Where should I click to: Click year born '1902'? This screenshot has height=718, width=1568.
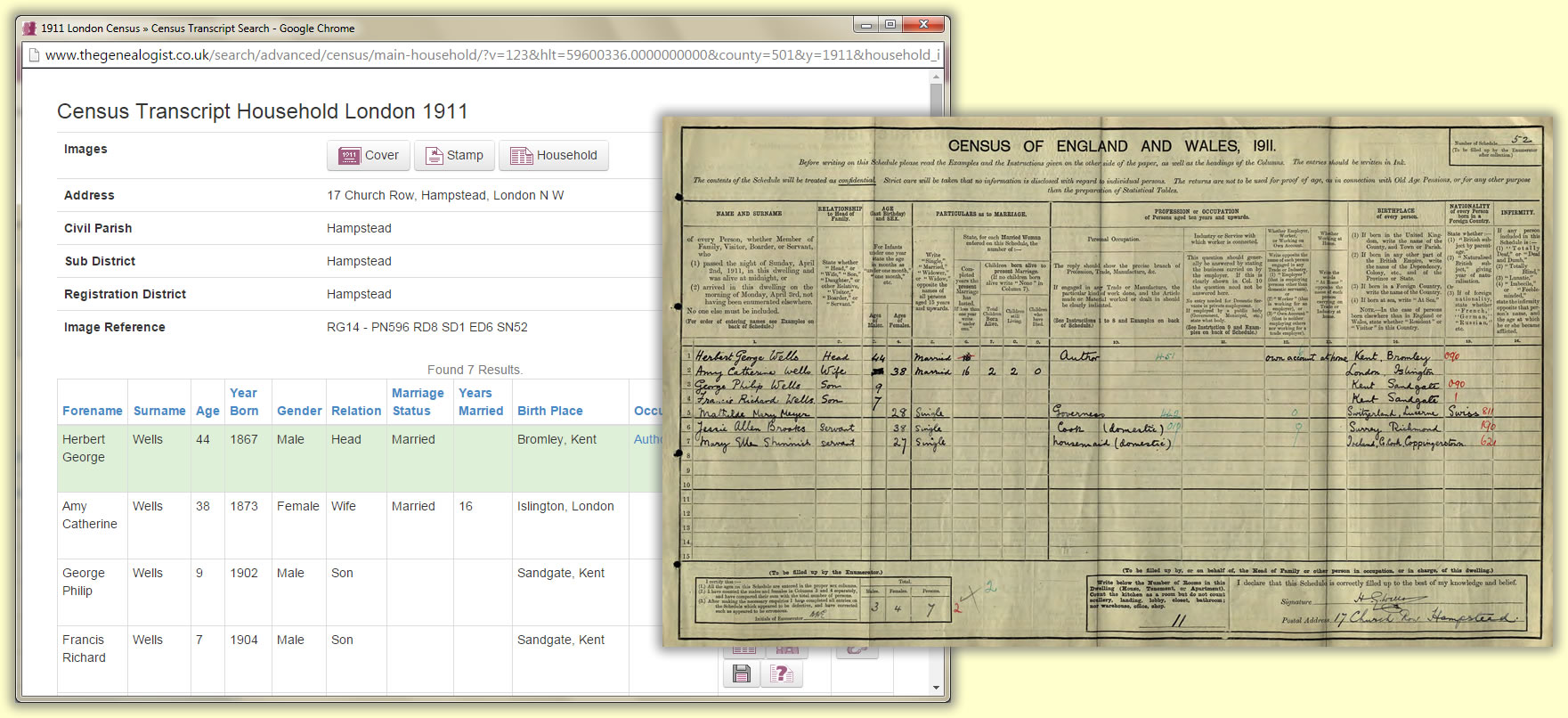pyautogui.click(x=244, y=573)
